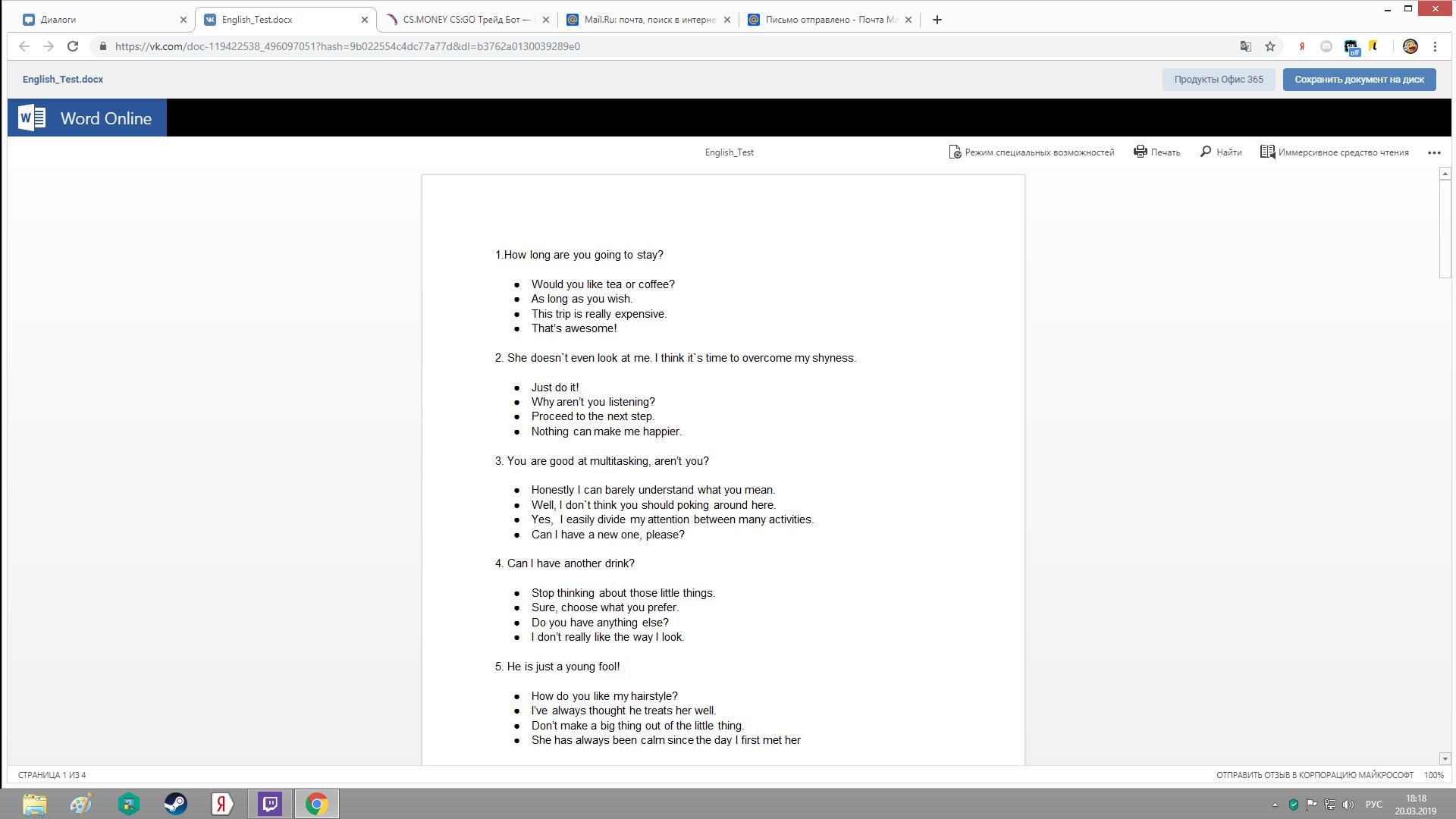Bookmark page with star icon
The height and width of the screenshot is (819, 1456).
[x=1270, y=46]
